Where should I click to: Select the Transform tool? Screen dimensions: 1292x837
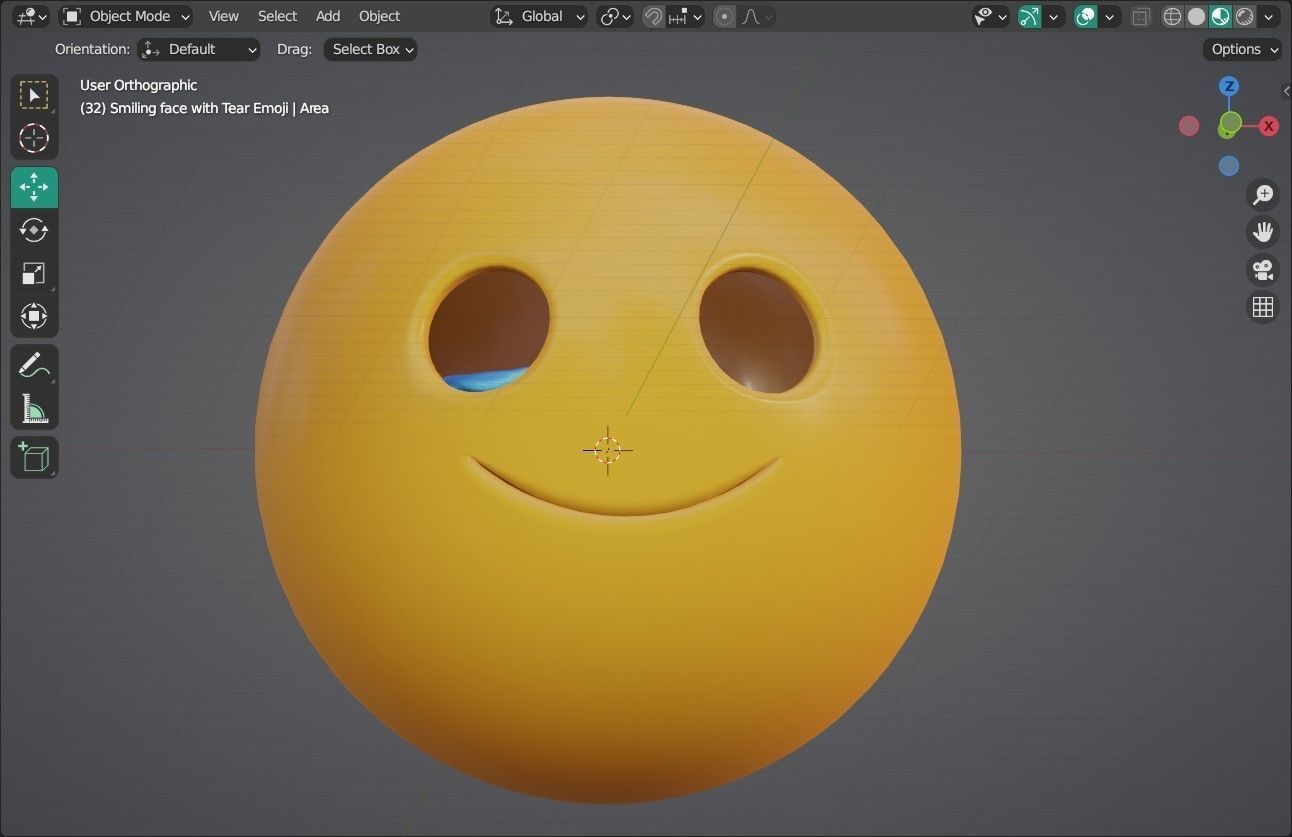(x=34, y=317)
